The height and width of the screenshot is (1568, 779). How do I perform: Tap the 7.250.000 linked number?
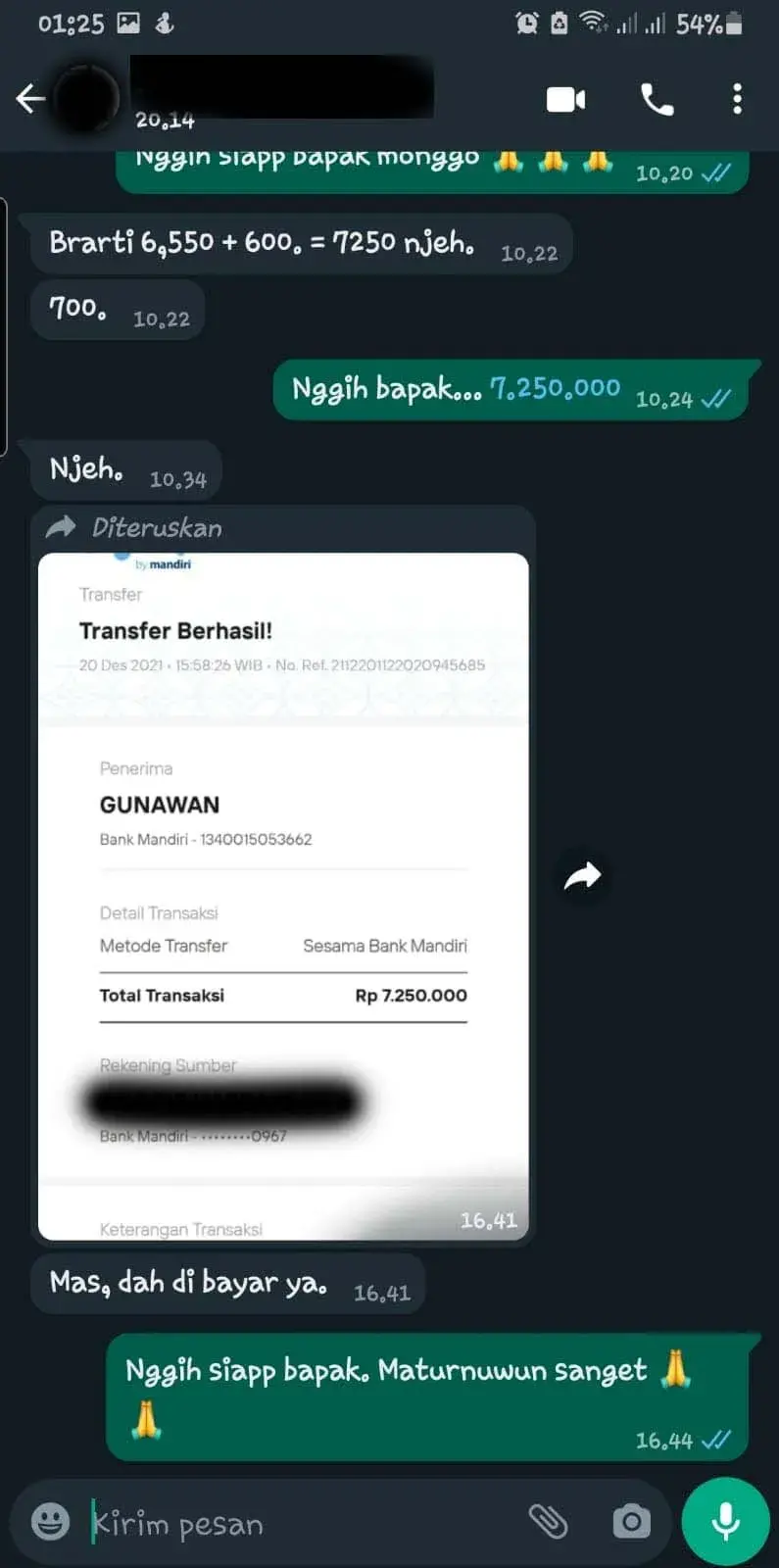click(x=555, y=388)
